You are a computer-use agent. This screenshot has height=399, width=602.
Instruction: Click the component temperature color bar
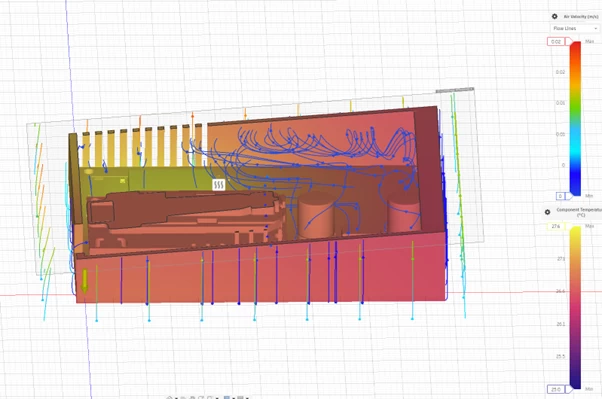coord(575,308)
